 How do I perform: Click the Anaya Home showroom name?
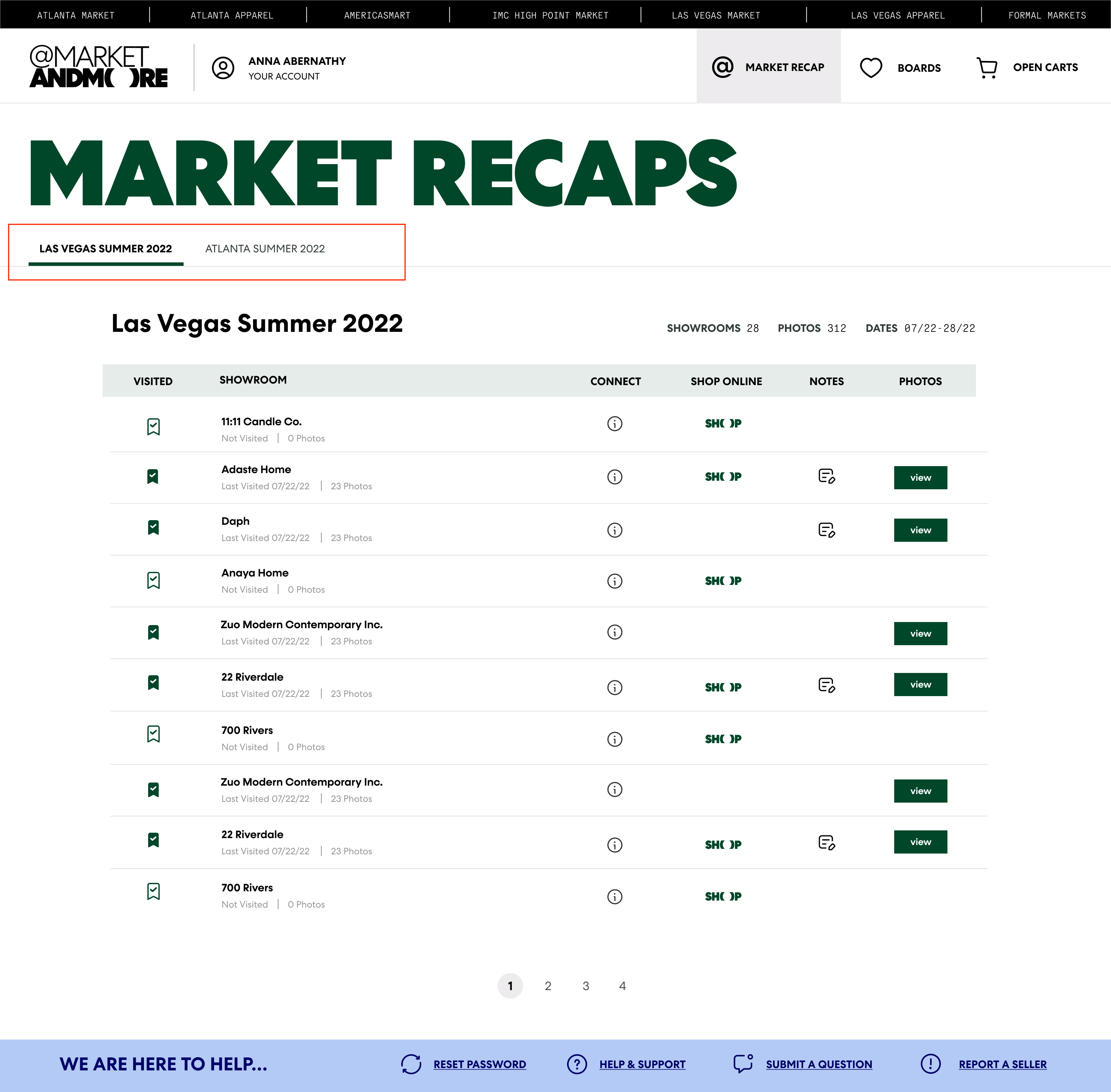tap(255, 573)
